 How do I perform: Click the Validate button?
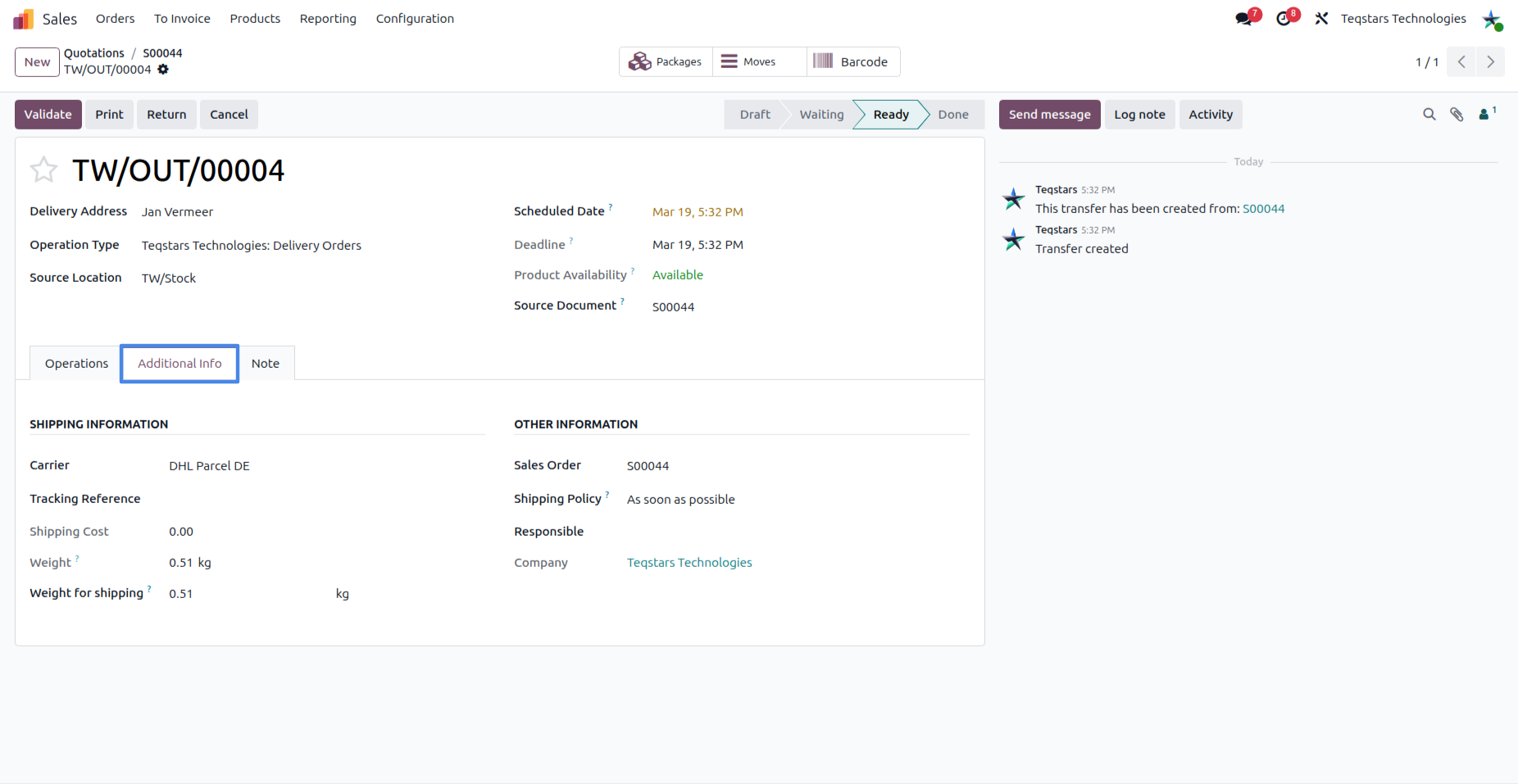pyautogui.click(x=48, y=115)
